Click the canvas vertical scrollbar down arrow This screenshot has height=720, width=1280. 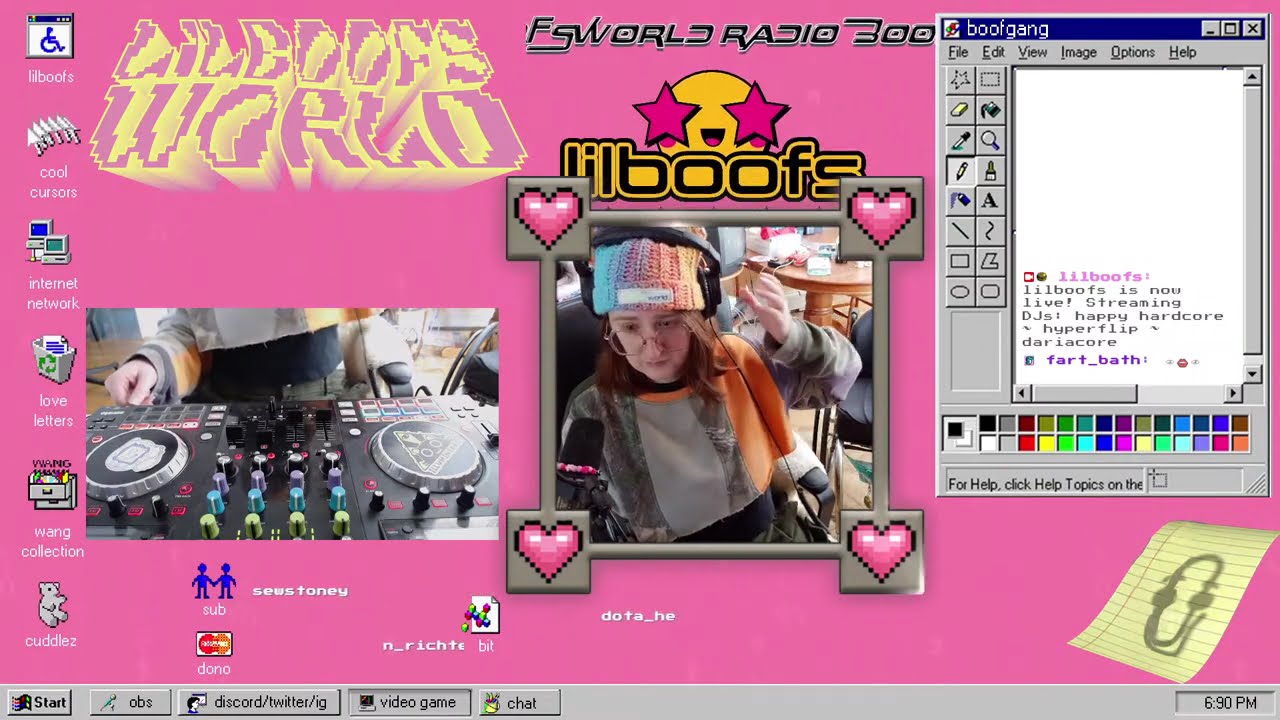(x=1253, y=376)
